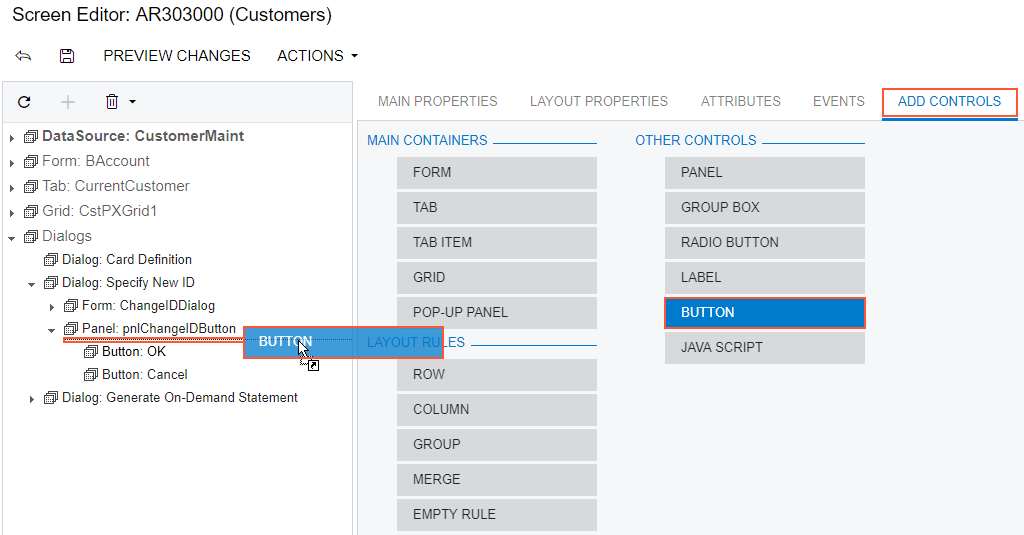Click the plus add icon above the tree
The image size is (1024, 535).
pos(68,102)
